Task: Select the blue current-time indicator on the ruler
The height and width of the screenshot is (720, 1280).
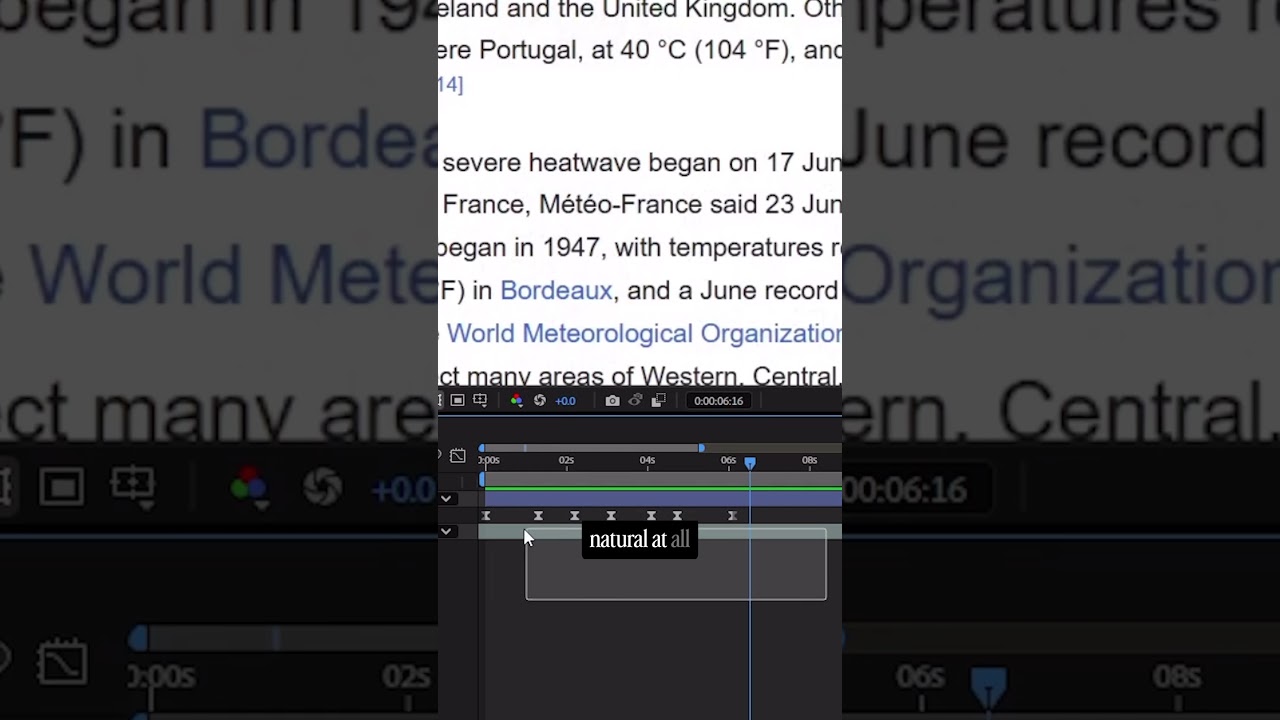Action: pos(750,462)
